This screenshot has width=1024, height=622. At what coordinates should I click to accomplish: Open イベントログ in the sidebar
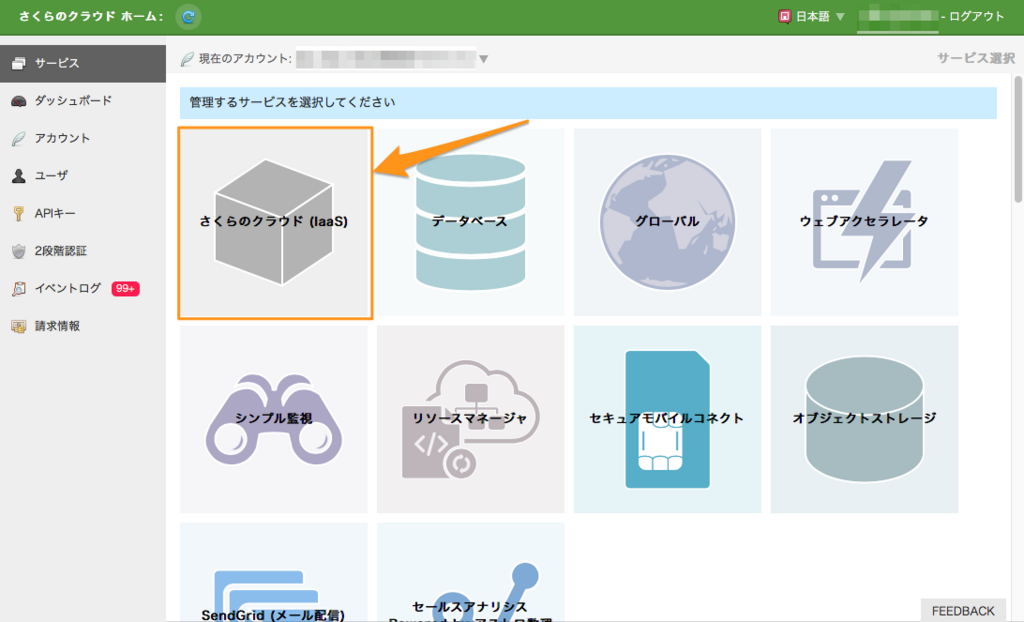click(x=83, y=288)
